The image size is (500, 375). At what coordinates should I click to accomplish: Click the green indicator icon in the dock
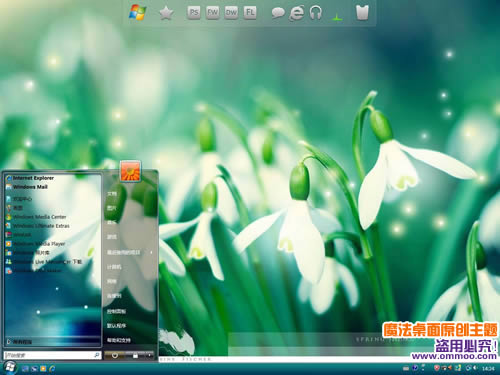[337, 17]
